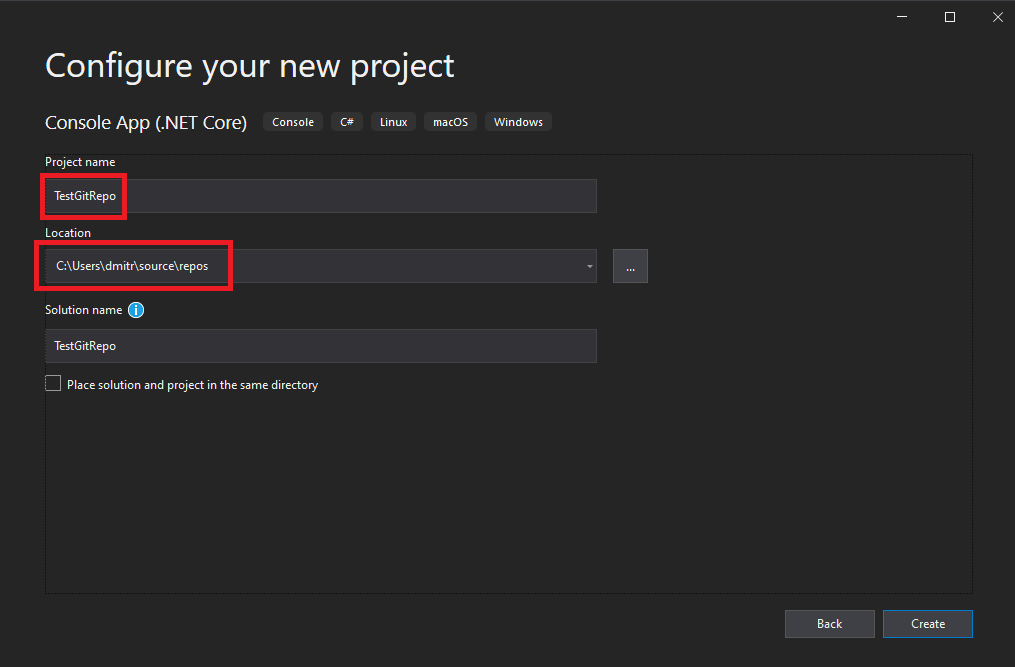Click the C# language tag
This screenshot has height=667, width=1015.
point(346,122)
